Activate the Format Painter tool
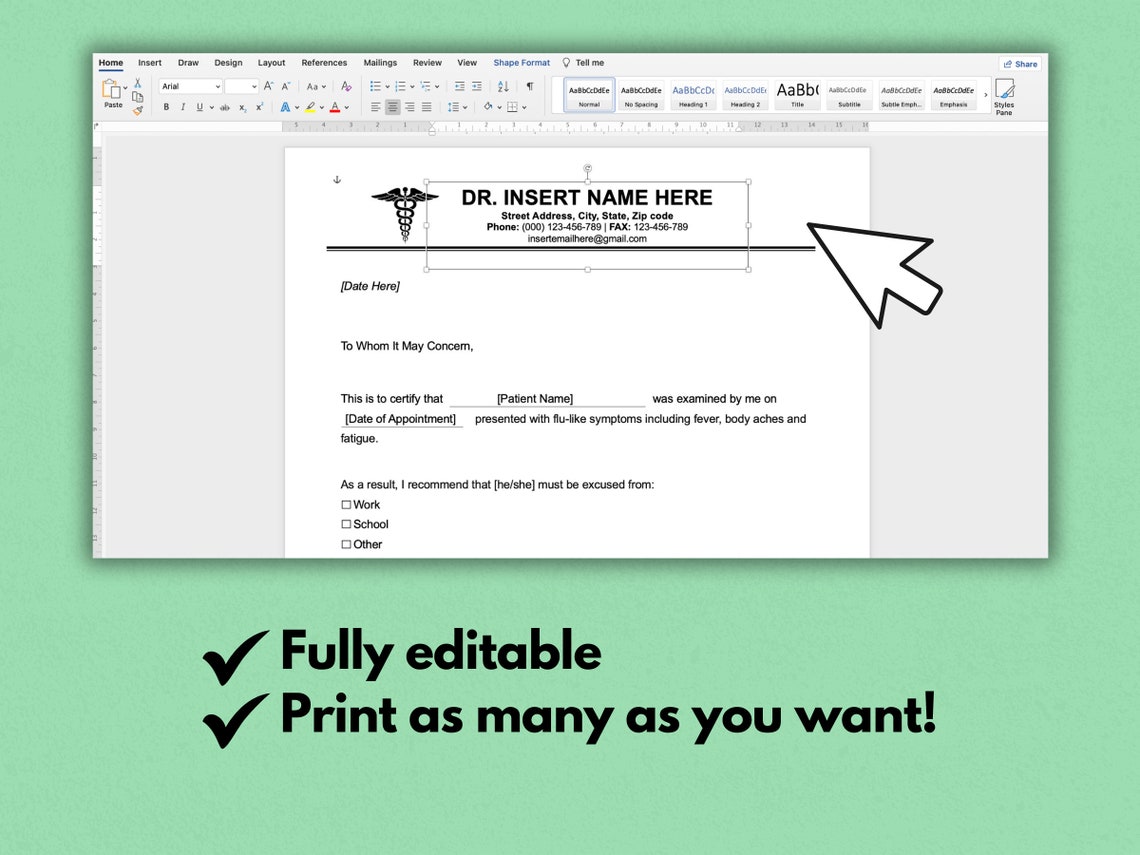1140x855 pixels. [137, 110]
